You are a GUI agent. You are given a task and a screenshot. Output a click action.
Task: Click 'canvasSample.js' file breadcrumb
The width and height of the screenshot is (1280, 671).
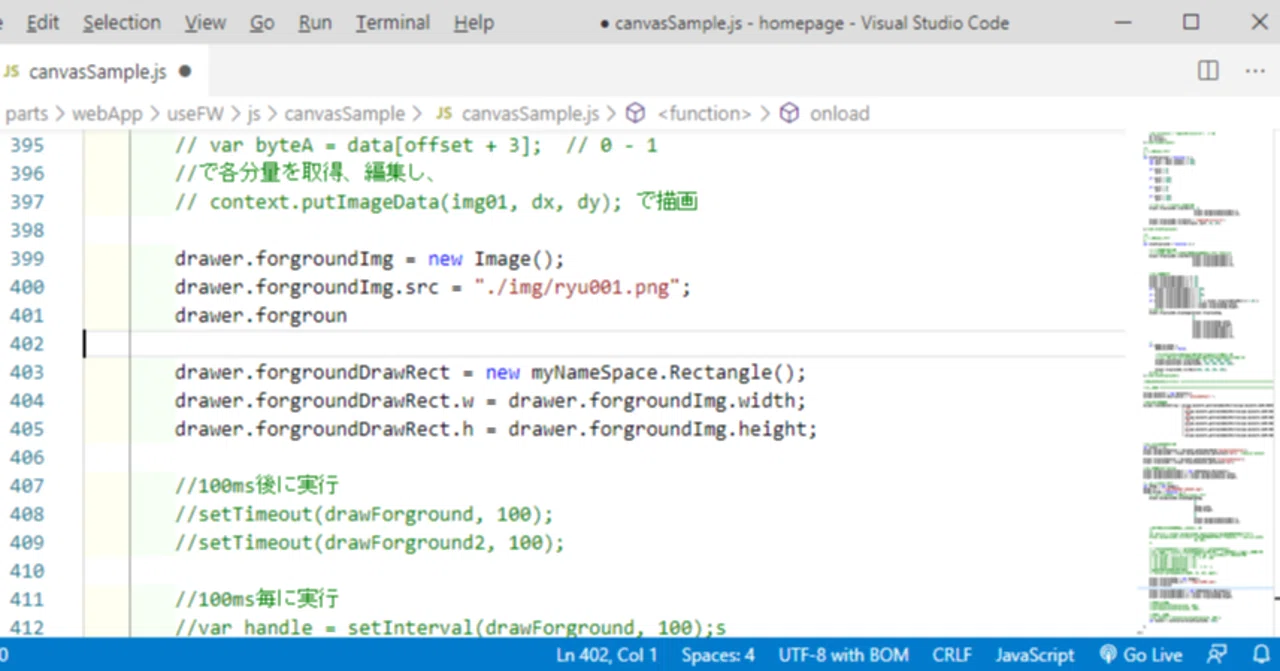coord(530,114)
